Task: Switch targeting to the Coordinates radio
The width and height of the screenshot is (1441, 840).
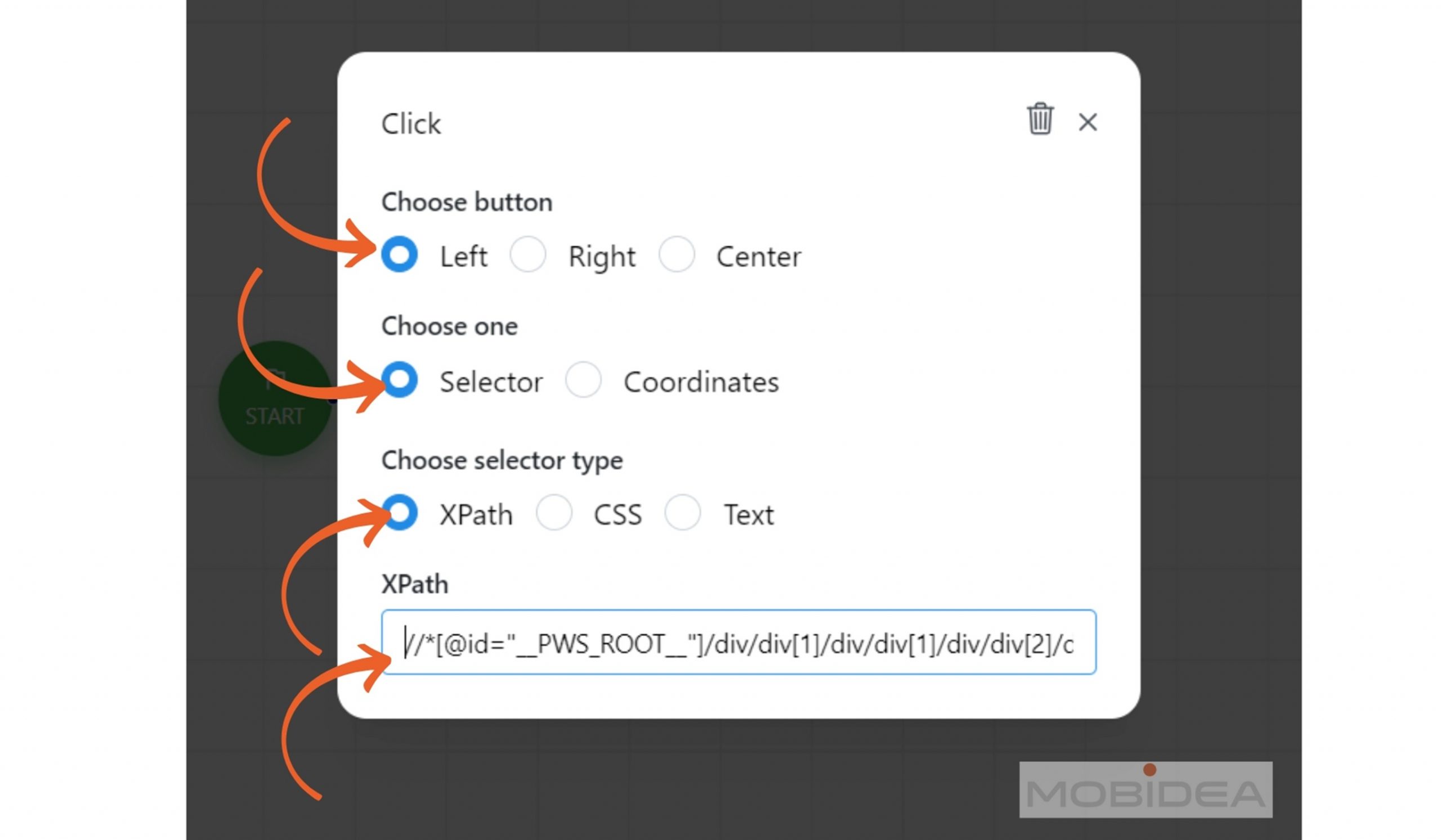Action: 583,379
